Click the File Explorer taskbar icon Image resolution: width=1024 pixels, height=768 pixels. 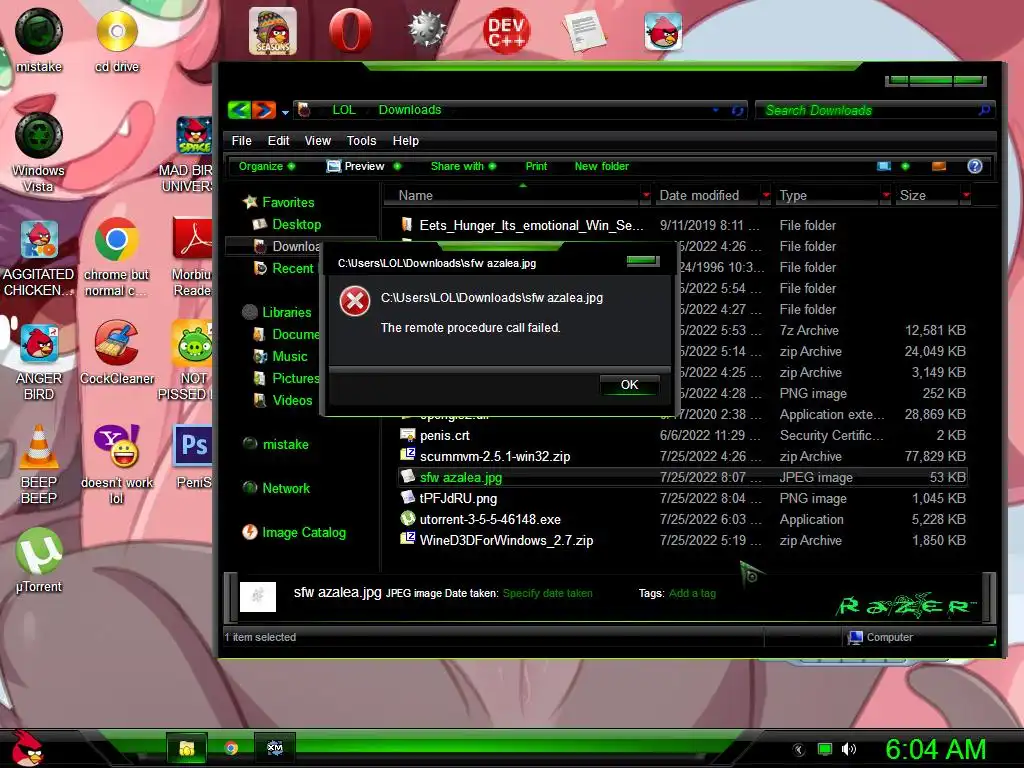187,748
